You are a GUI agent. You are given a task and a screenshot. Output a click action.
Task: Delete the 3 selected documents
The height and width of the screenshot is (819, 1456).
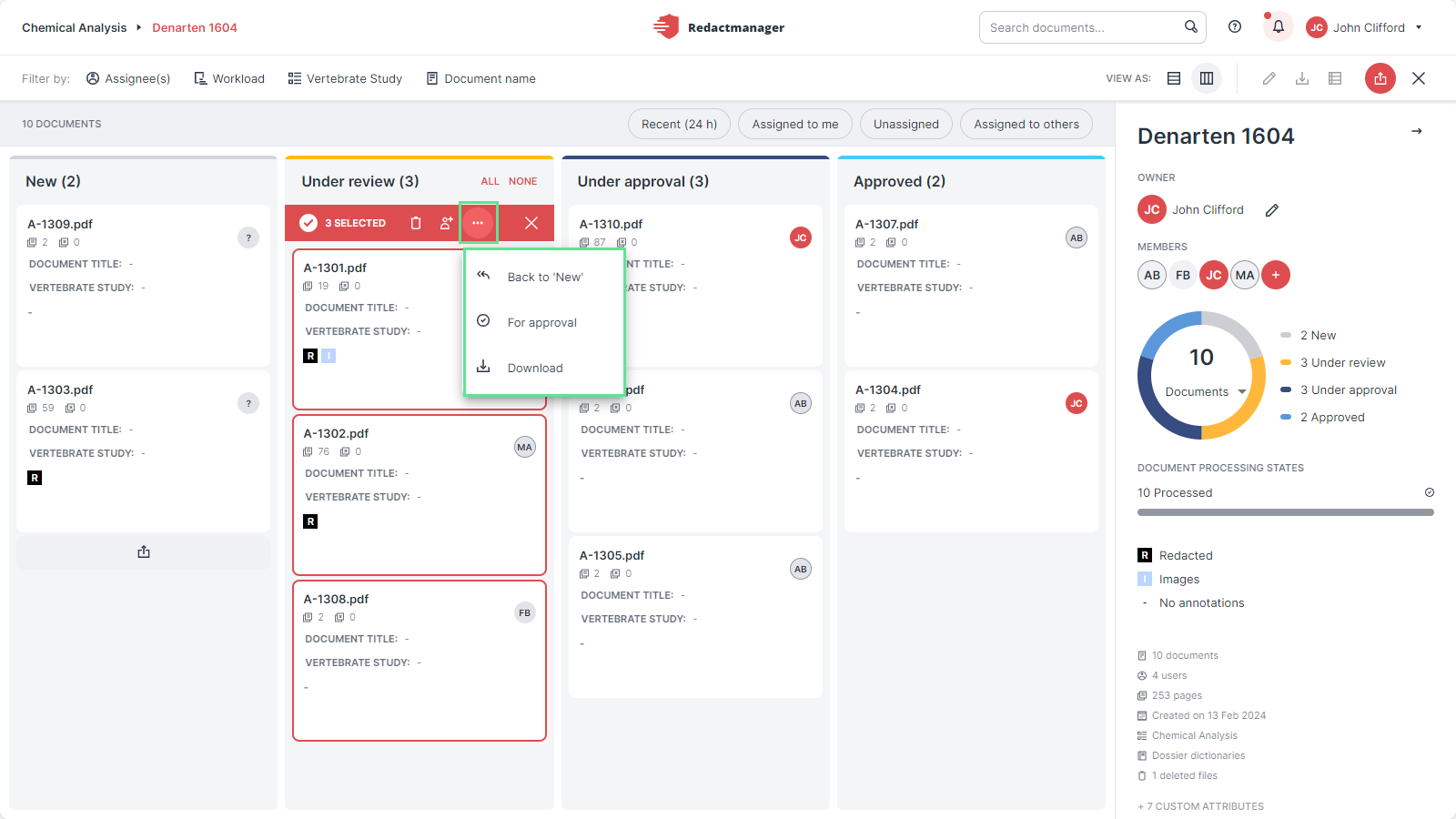click(x=416, y=223)
